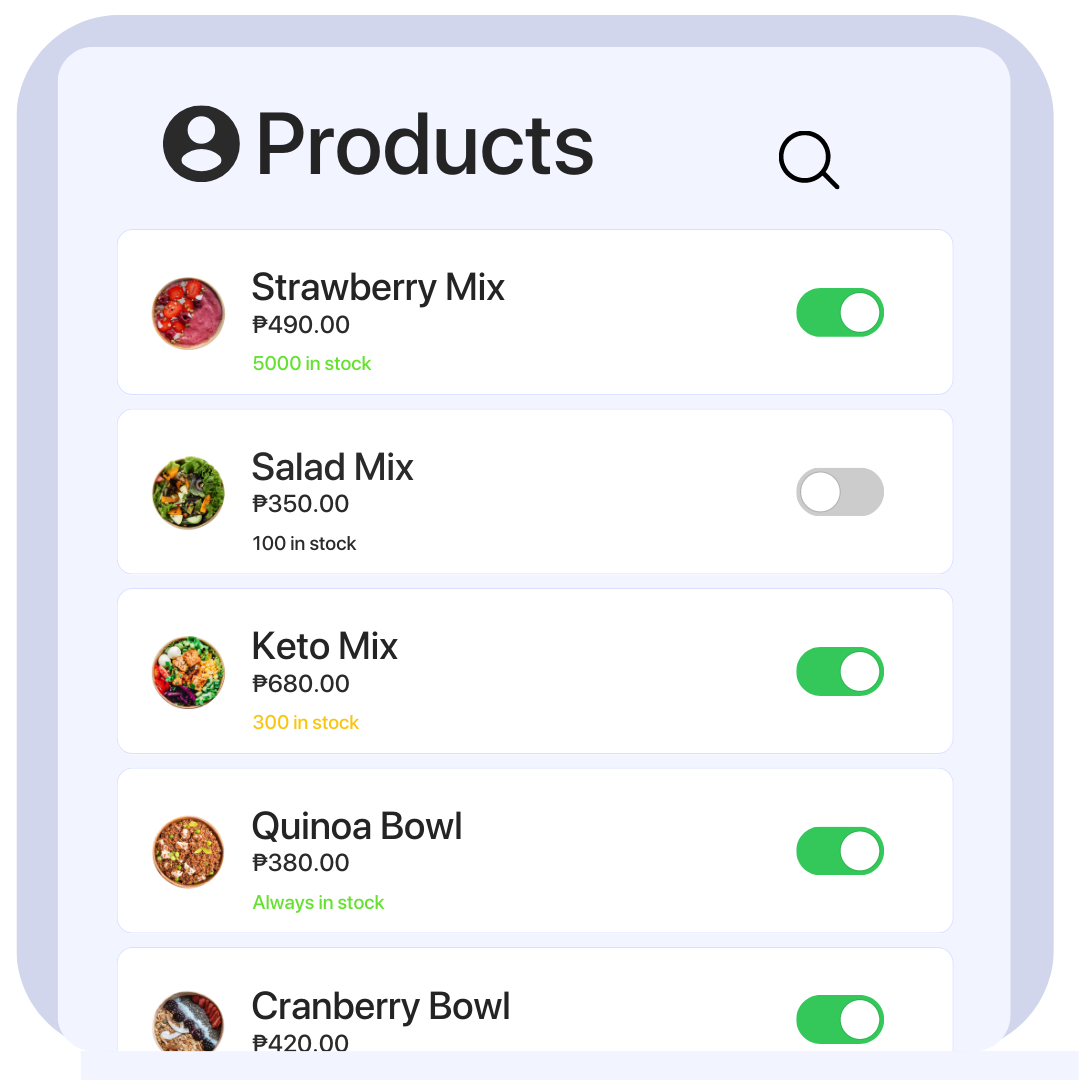Image resolution: width=1080 pixels, height=1080 pixels.
Task: Turn off the Quinoa Bowl switch
Action: coord(840,851)
